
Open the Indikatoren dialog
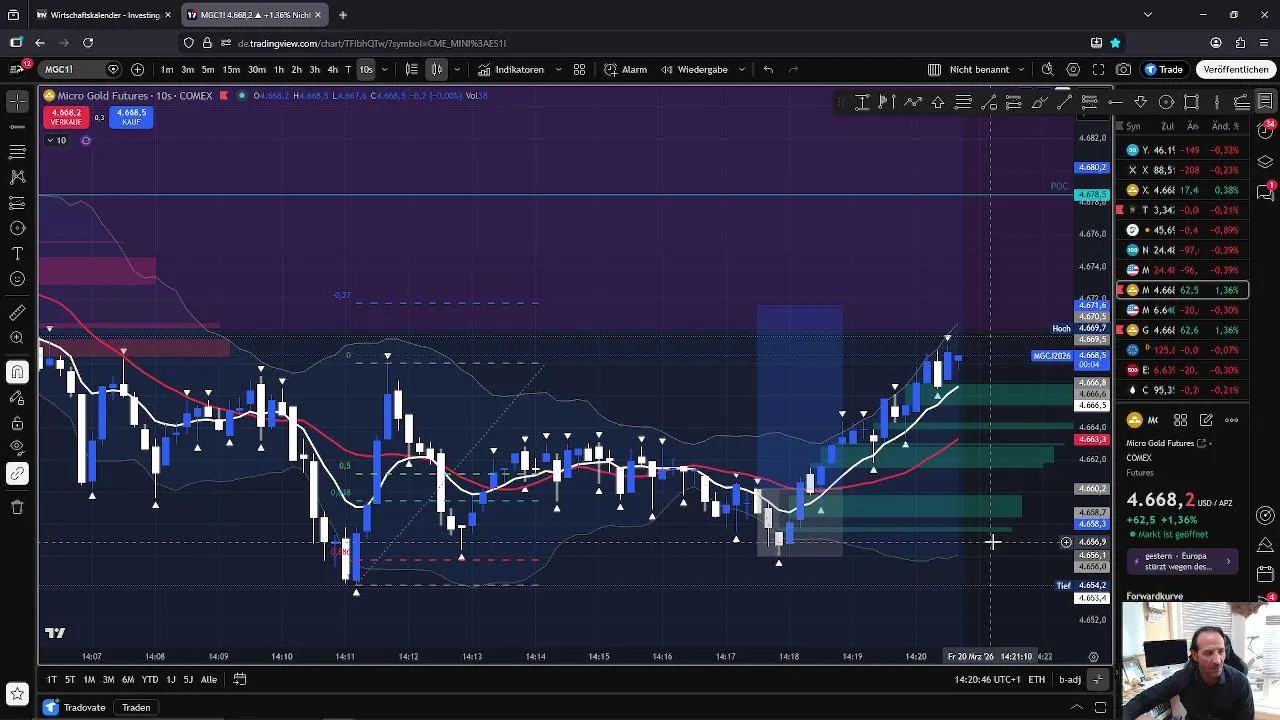[511, 69]
